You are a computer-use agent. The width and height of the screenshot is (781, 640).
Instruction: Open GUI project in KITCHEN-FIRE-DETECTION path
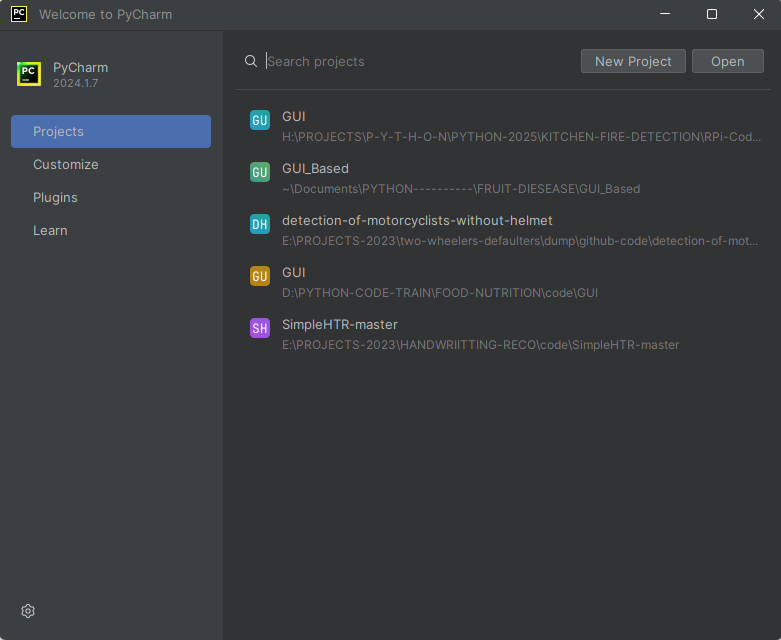[504, 127]
